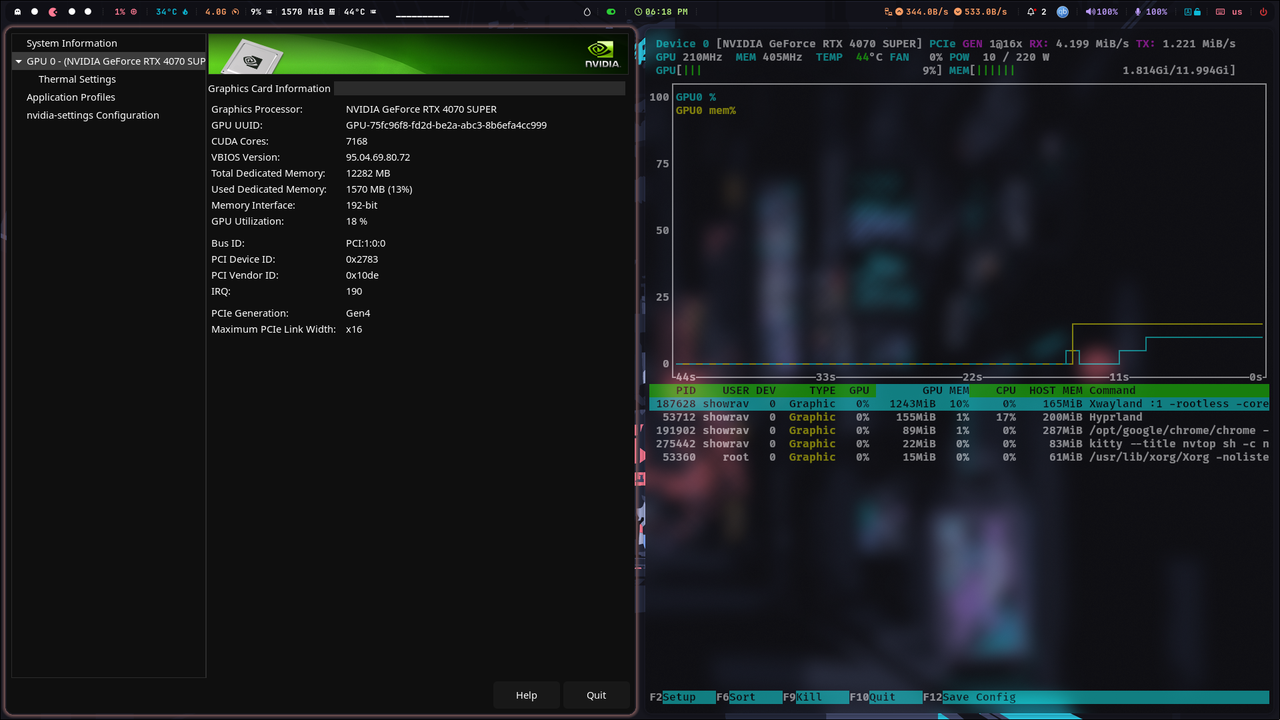Open notifications via the bell icon
This screenshot has height=720, width=1280.
point(1031,11)
